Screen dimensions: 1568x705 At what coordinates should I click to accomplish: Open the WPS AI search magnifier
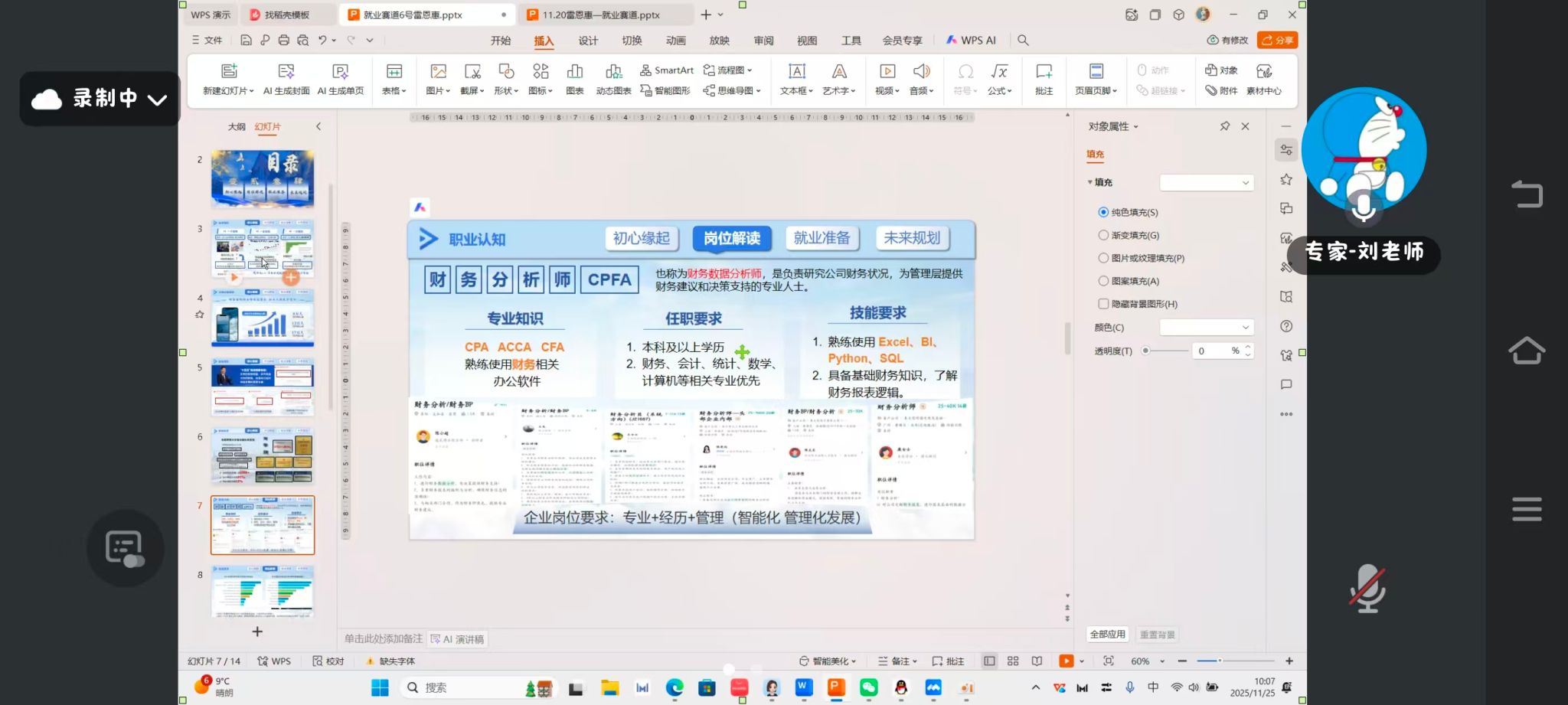1023,40
